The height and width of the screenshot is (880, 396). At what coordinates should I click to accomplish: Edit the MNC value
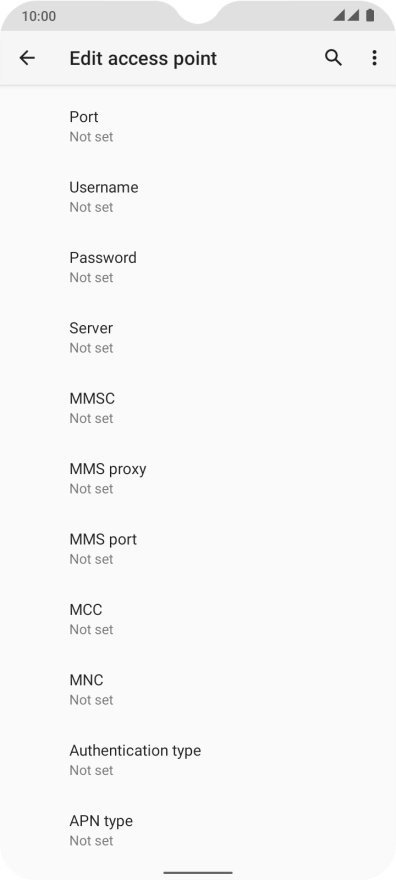[x=198, y=690]
